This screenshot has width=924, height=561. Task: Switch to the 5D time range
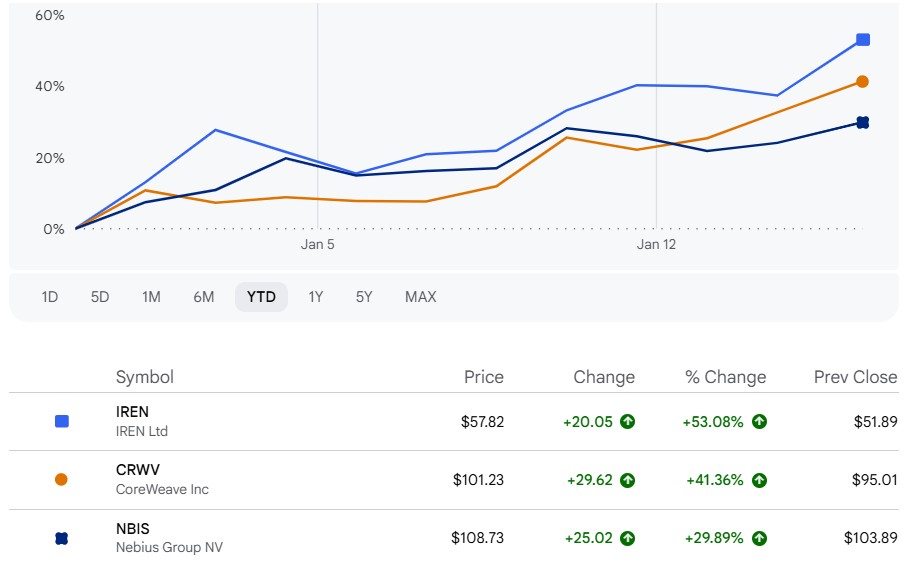pyautogui.click(x=100, y=297)
